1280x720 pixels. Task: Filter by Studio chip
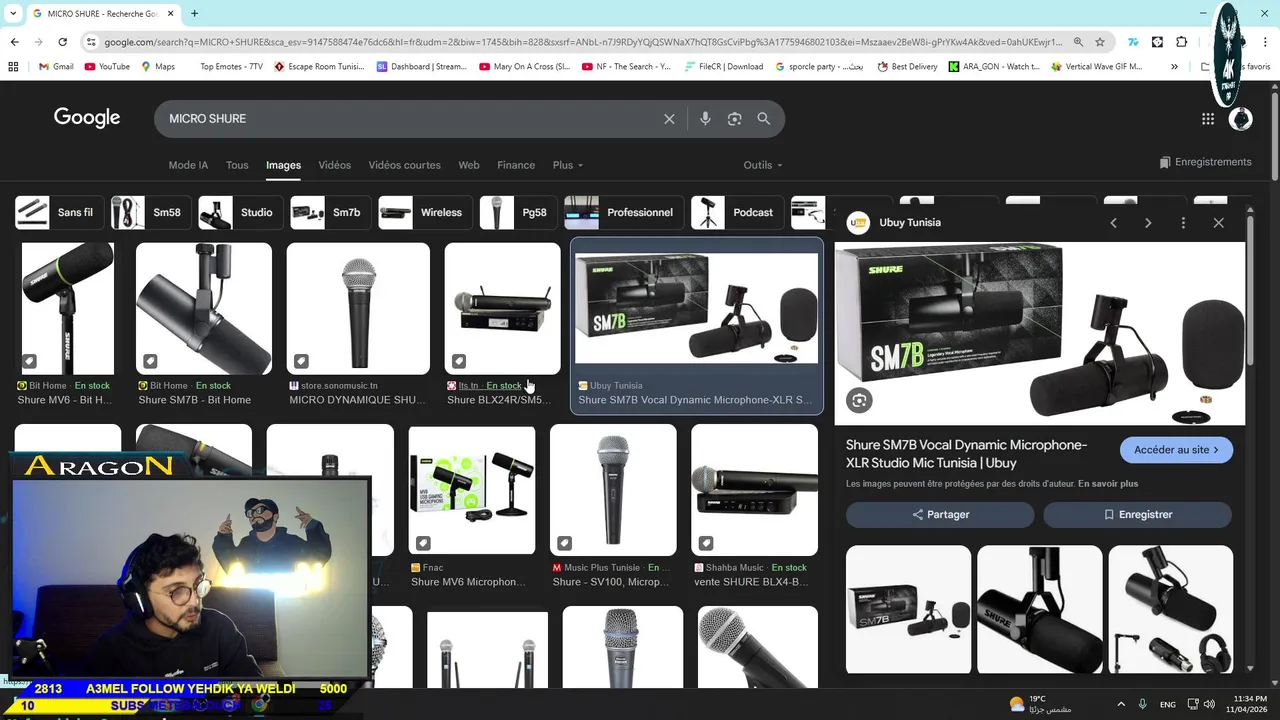(x=239, y=212)
